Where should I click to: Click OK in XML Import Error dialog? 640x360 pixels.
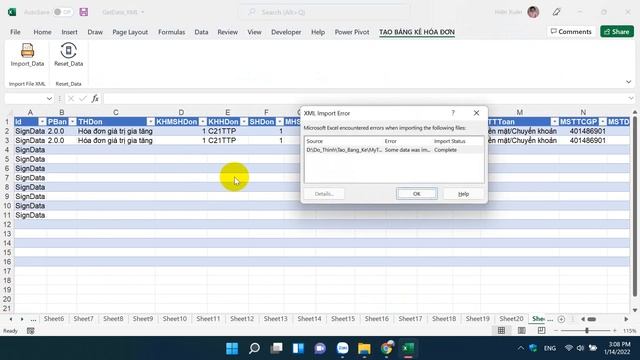[417, 193]
